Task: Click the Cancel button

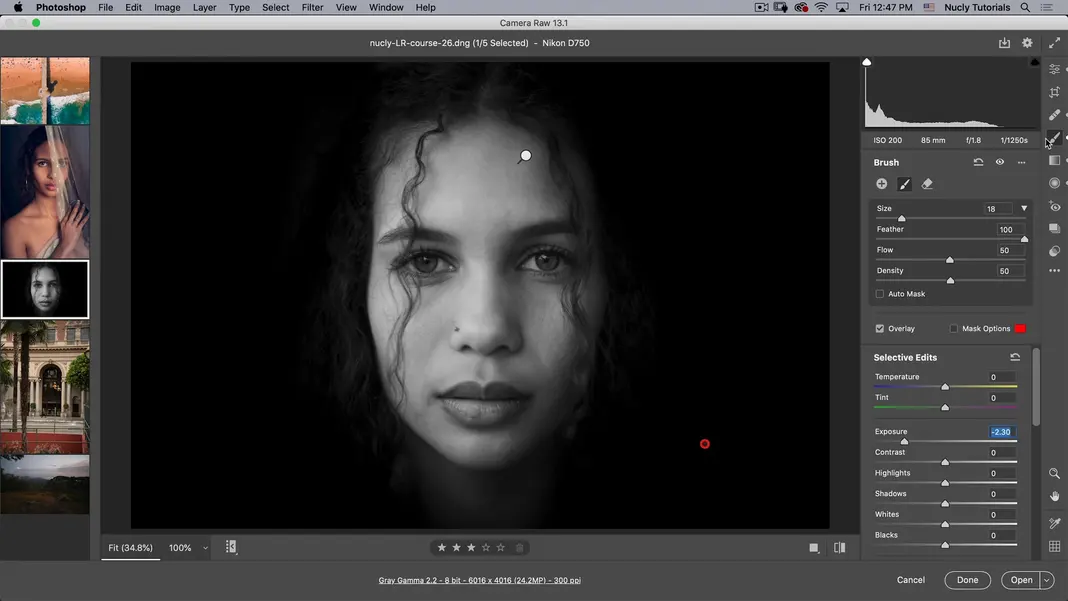Action: coord(911,580)
